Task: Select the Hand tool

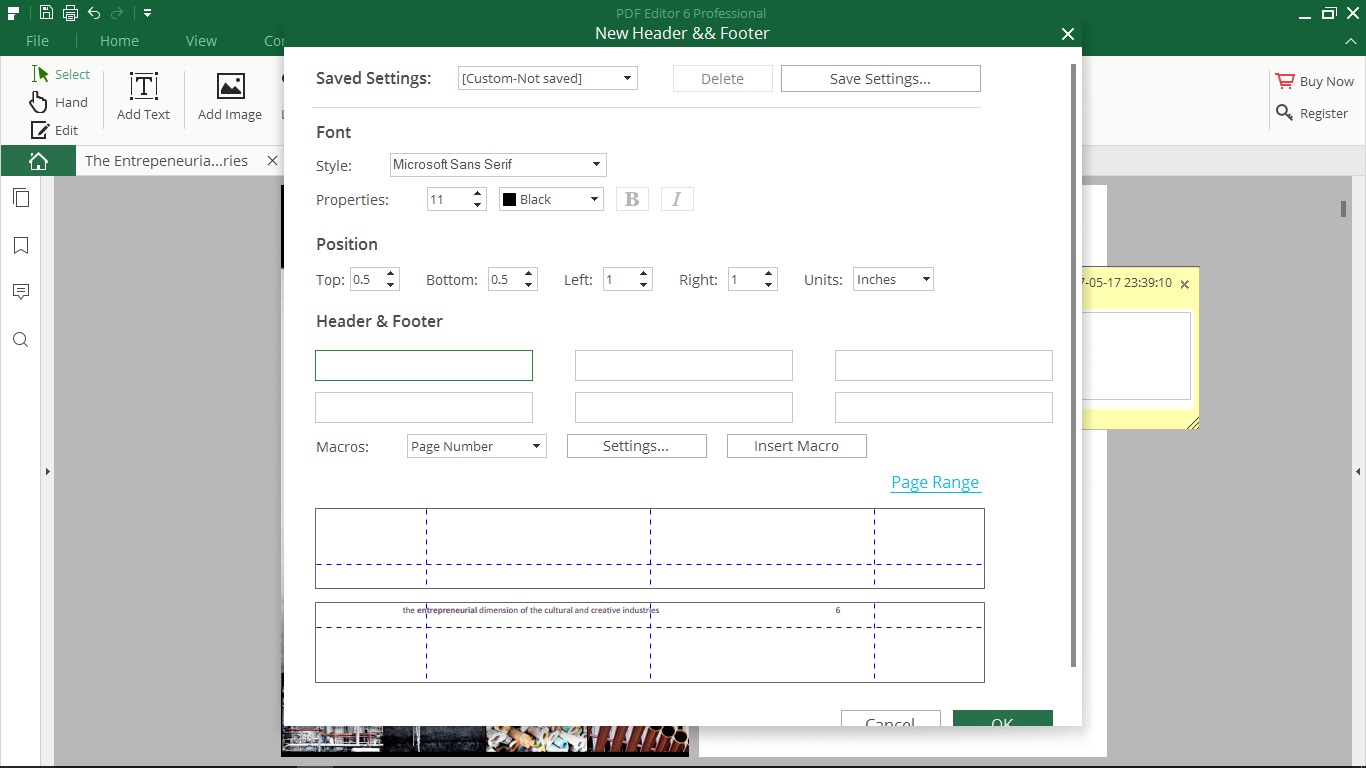Action: (x=60, y=102)
